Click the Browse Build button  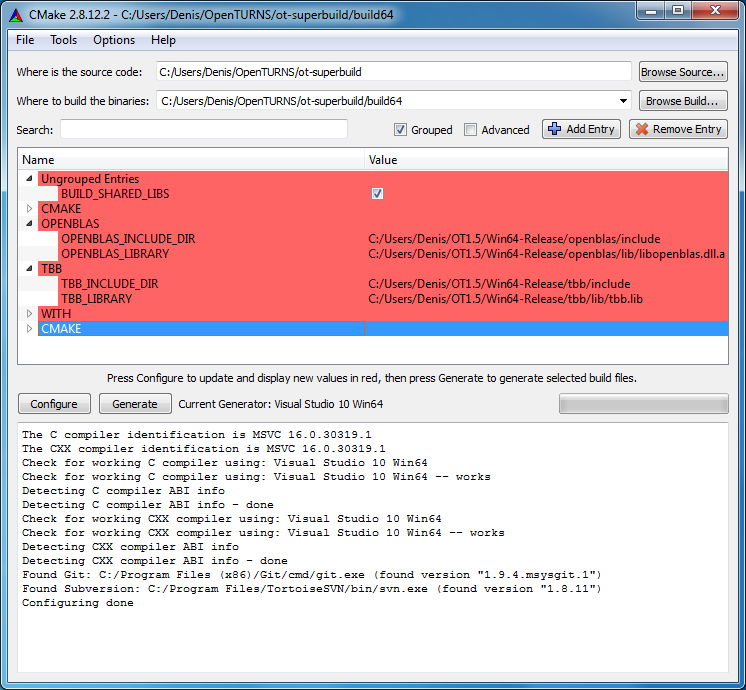click(683, 101)
